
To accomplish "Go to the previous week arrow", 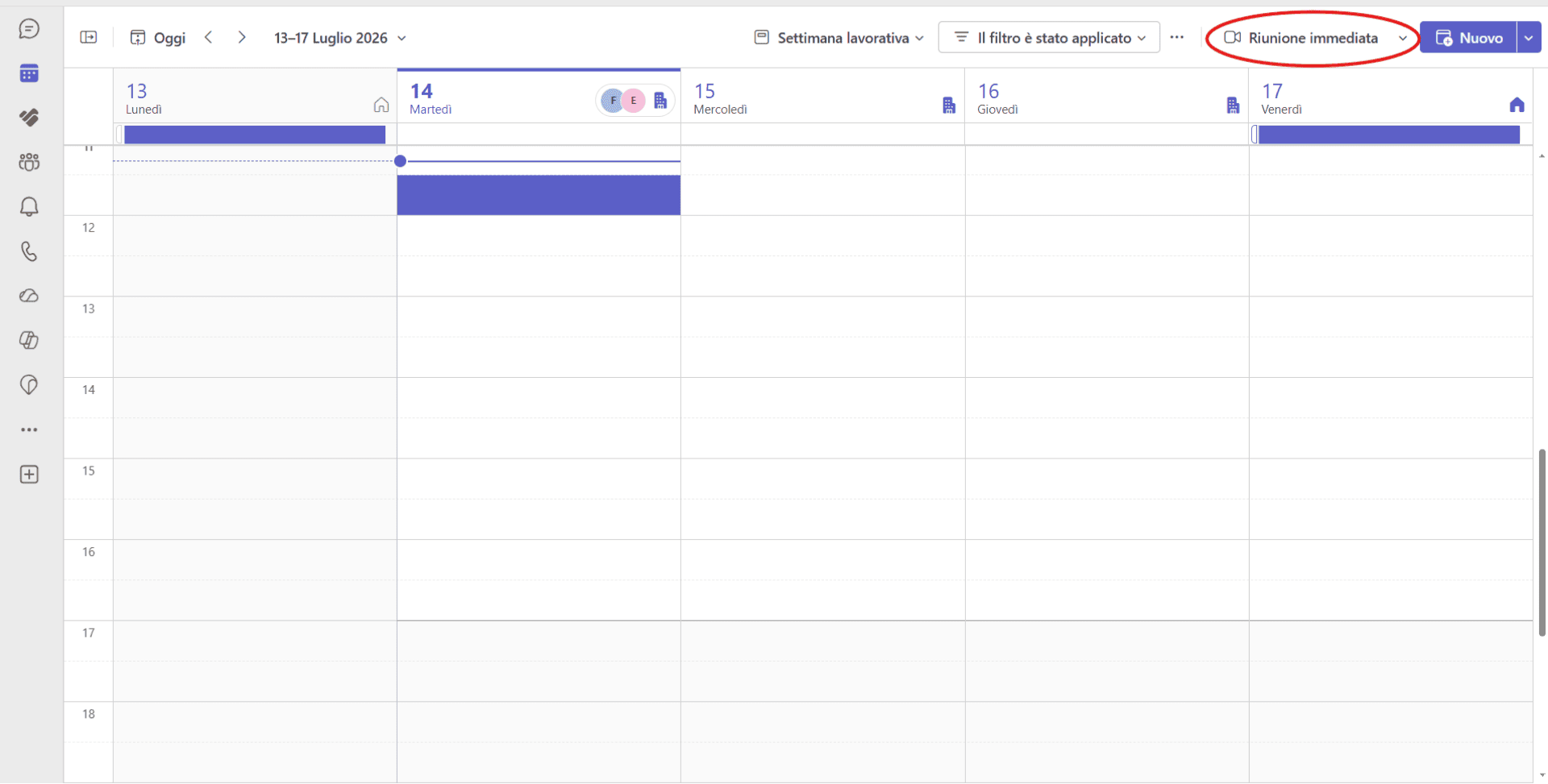I will click(209, 37).
